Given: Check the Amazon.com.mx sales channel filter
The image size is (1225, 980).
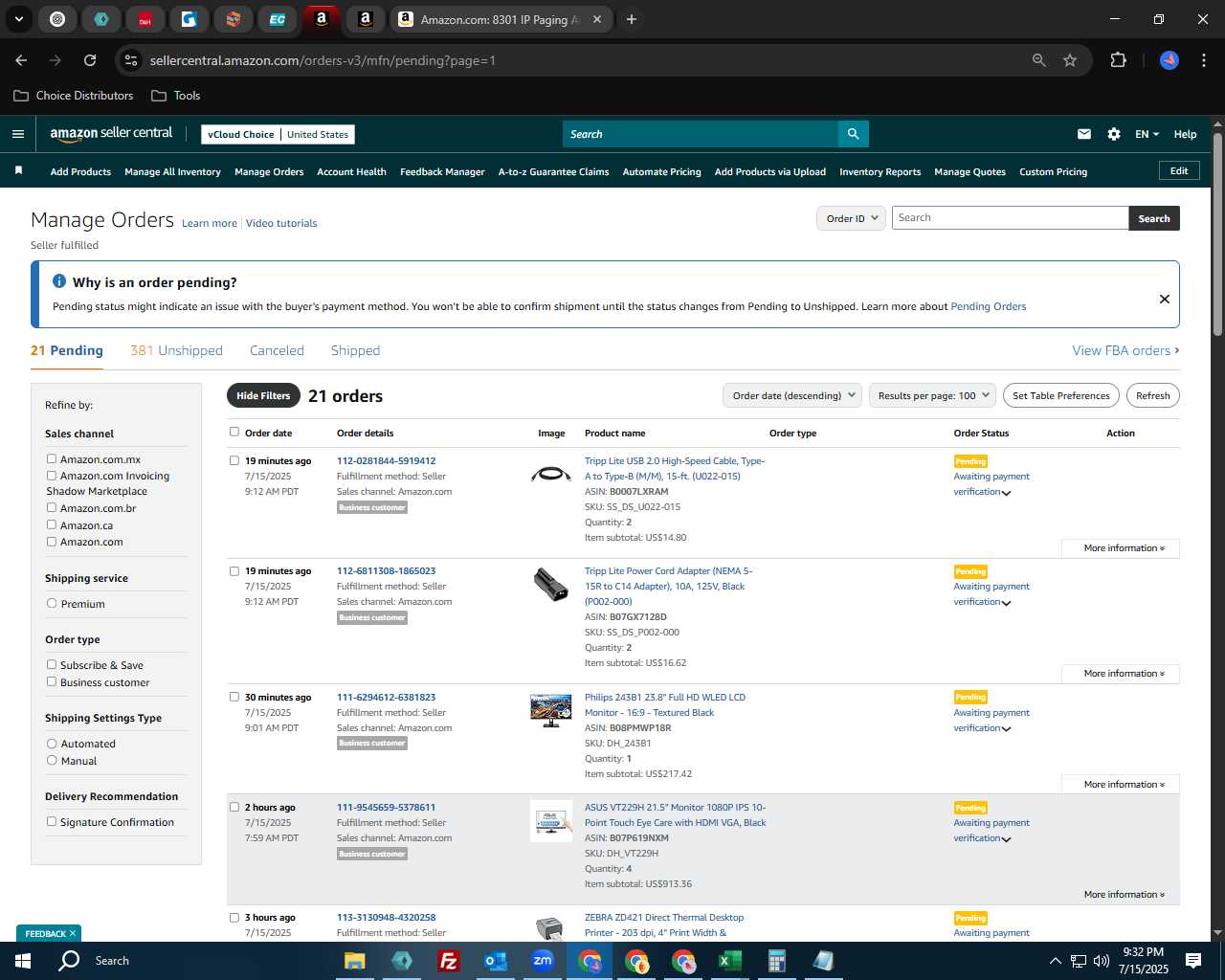Looking at the screenshot, I should tap(52, 458).
